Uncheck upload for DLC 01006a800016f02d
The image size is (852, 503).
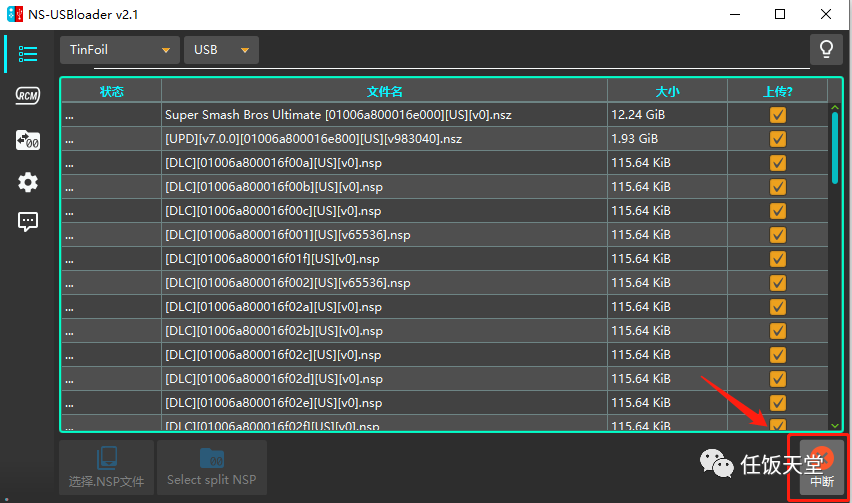point(778,378)
